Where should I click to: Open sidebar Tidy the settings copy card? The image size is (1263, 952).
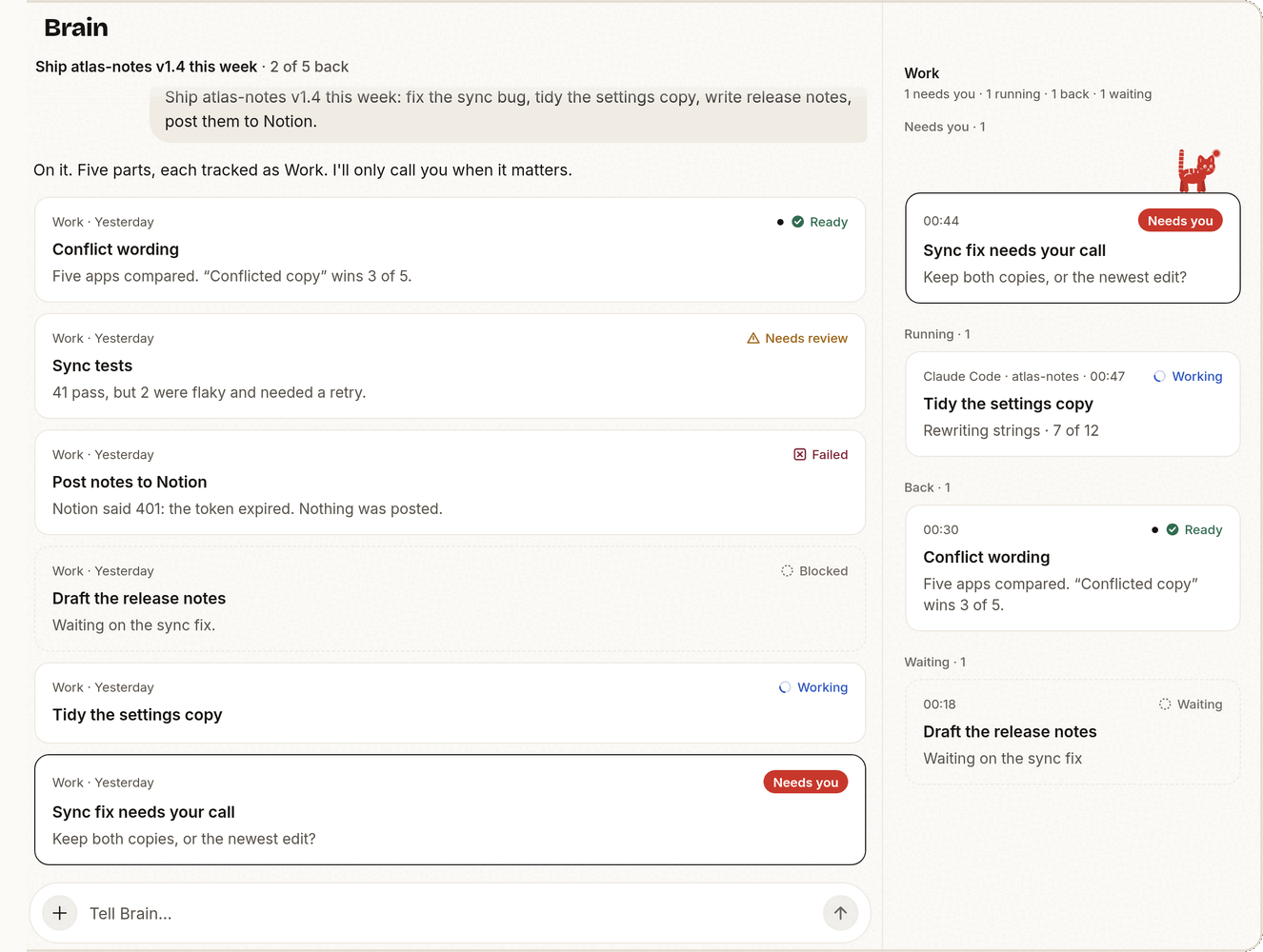[1073, 404]
